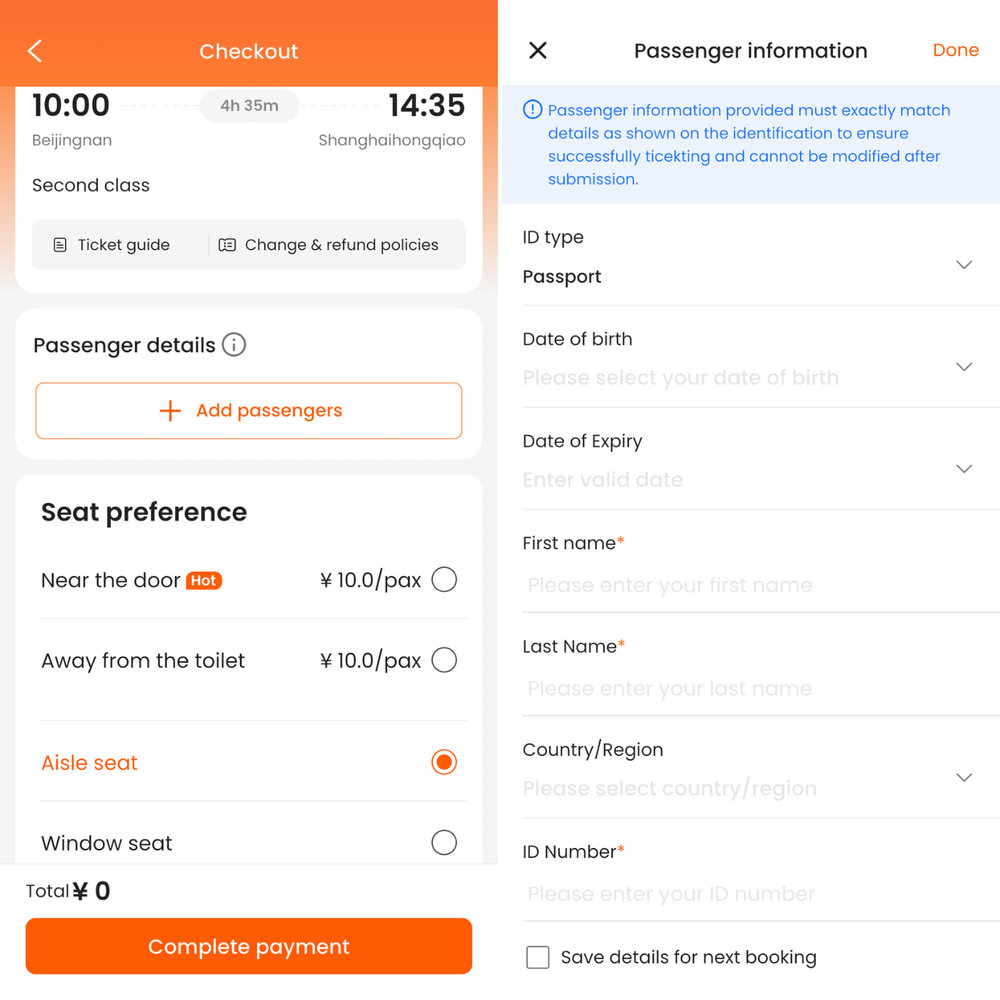Click the Ticket guide document icon
Screen dimensions: 1000x1000
click(x=60, y=244)
